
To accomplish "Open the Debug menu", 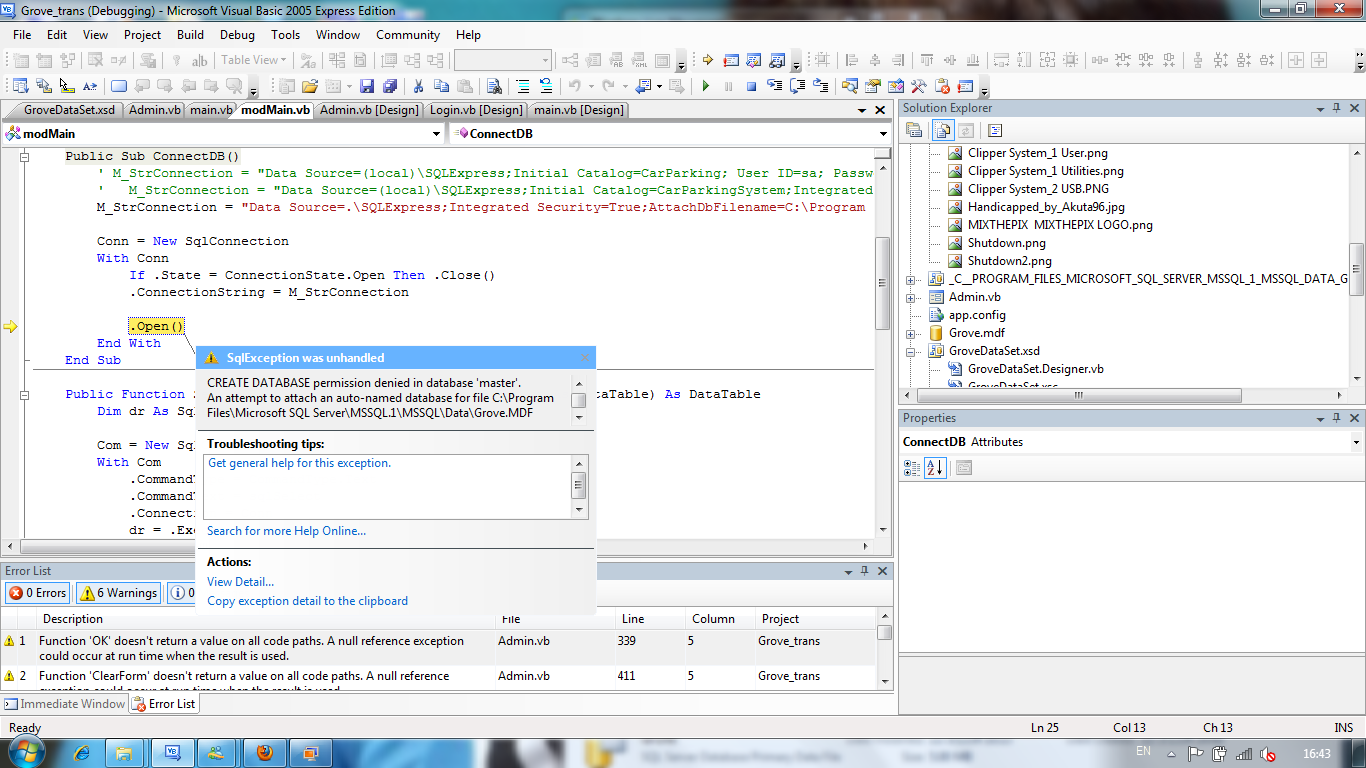I will 237,34.
